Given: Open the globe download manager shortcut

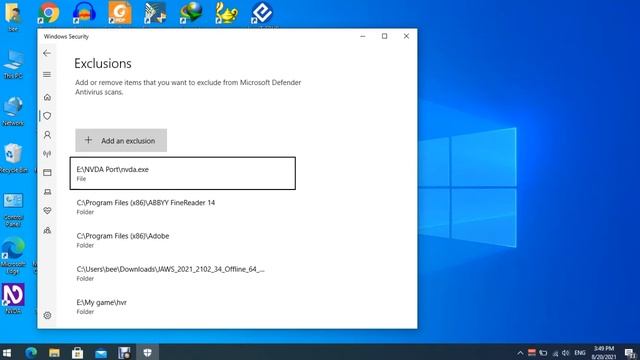Looking at the screenshot, I should pyautogui.click(x=191, y=13).
